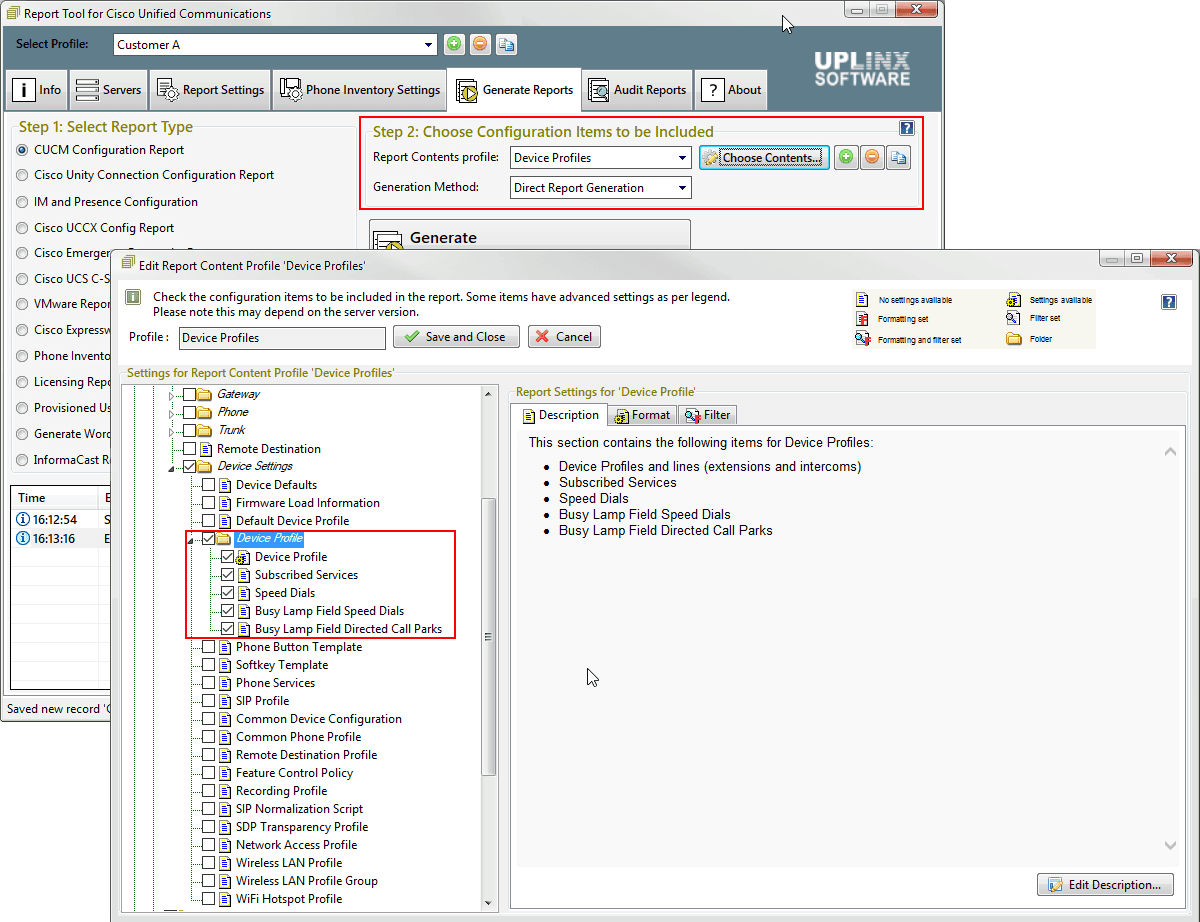
Task: Uncheck Busy Lamp Field Speed Dials checkbox
Action: (x=227, y=611)
